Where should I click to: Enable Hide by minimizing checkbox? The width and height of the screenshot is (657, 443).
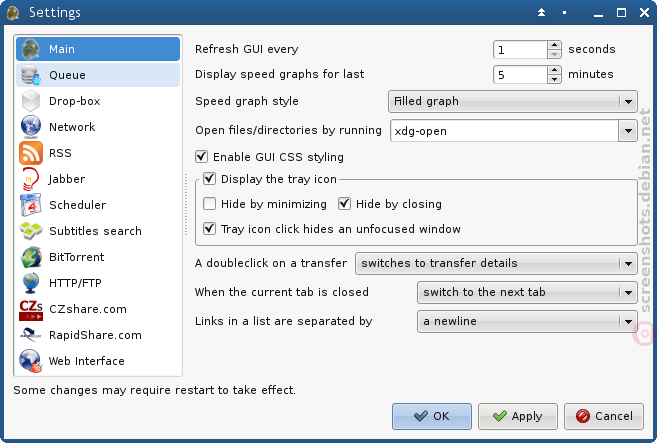point(210,204)
